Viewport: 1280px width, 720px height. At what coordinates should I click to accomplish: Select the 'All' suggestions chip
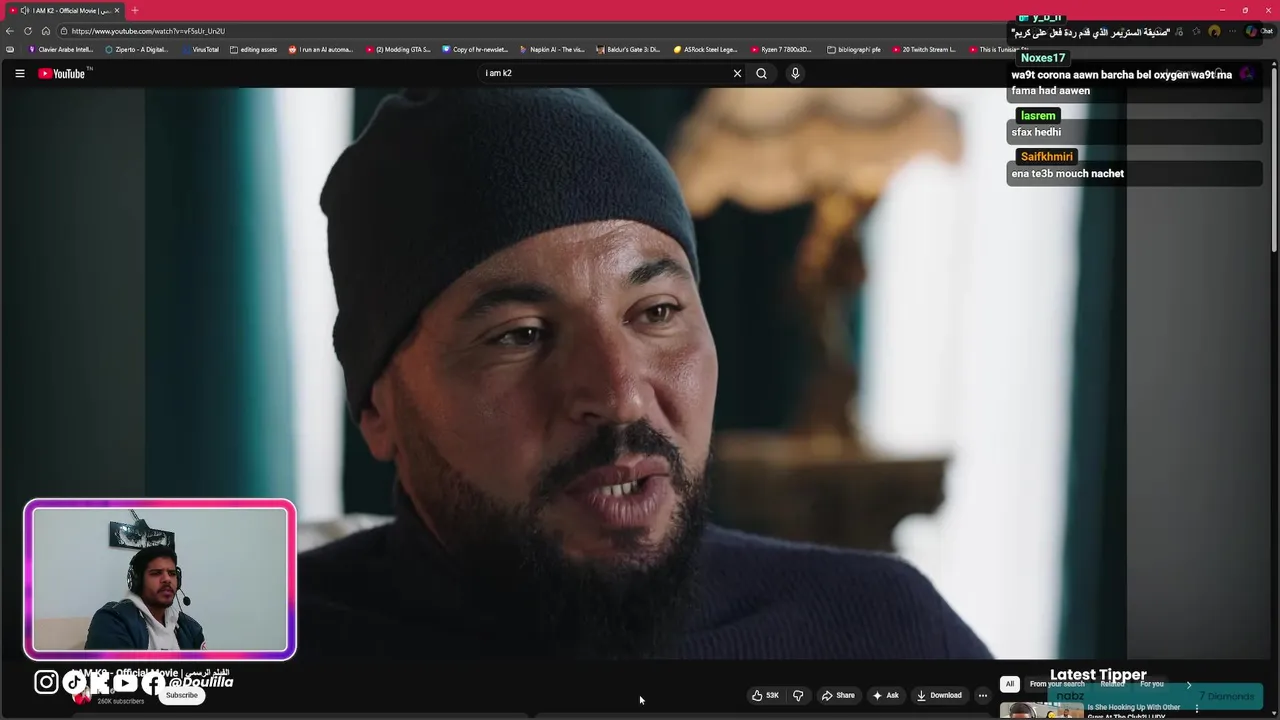(x=1010, y=684)
